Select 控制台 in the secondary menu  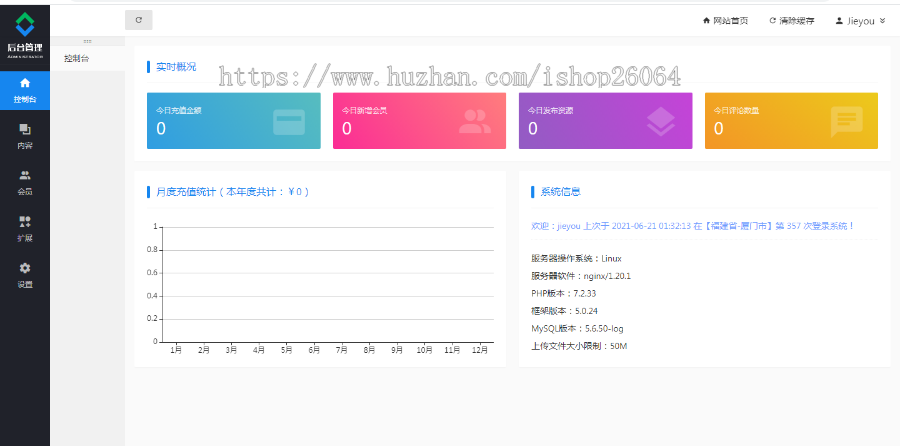coord(87,59)
